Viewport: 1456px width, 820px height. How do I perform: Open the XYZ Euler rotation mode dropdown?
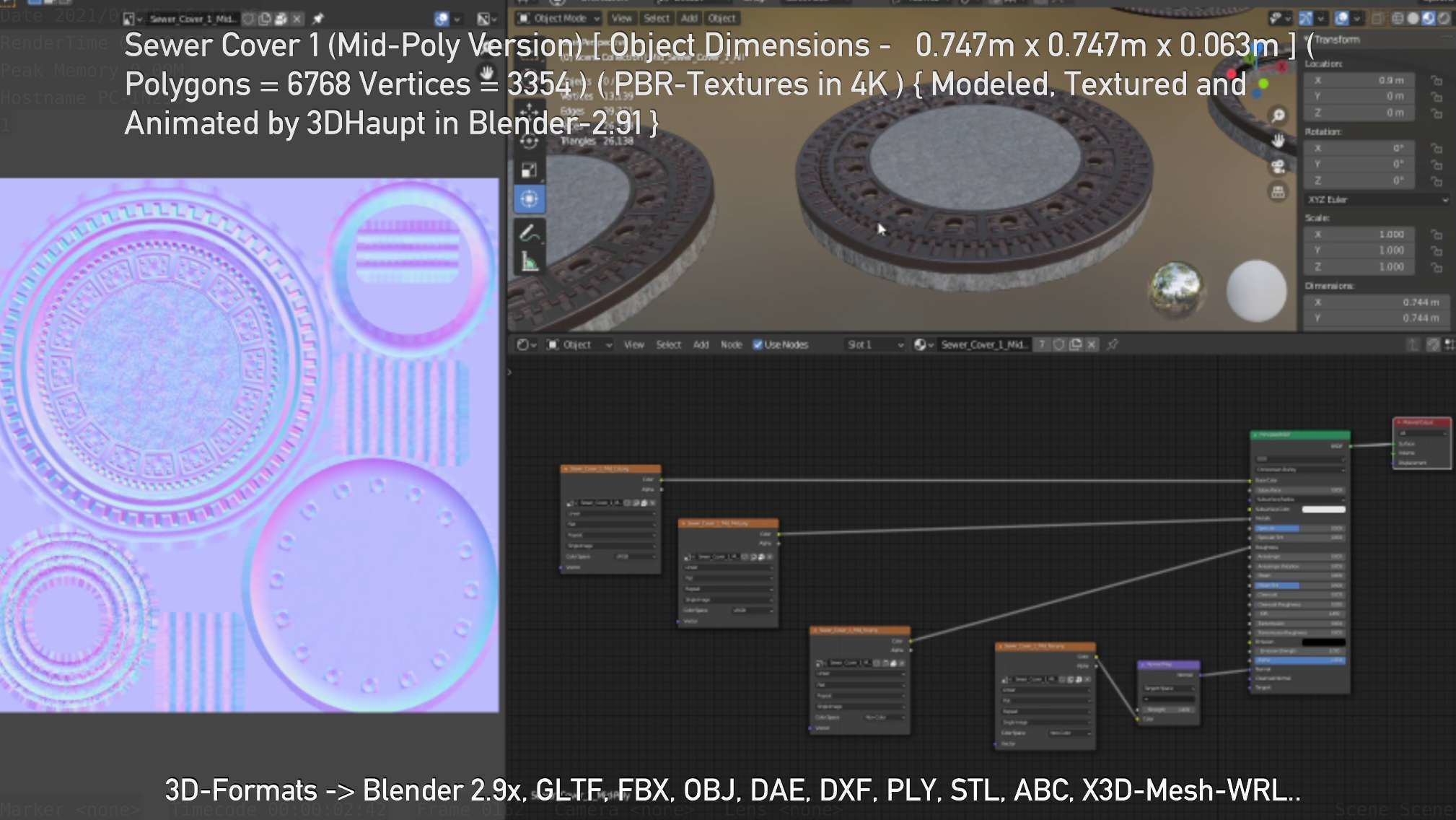(x=1377, y=200)
